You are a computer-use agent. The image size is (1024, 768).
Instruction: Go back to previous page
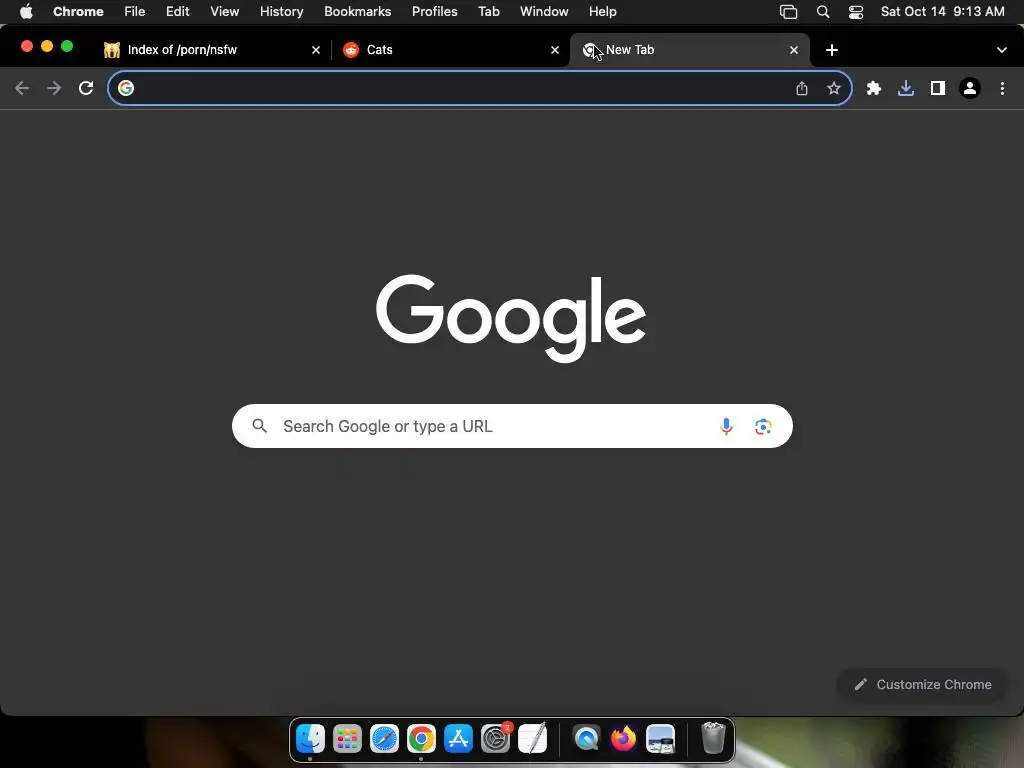coord(22,88)
